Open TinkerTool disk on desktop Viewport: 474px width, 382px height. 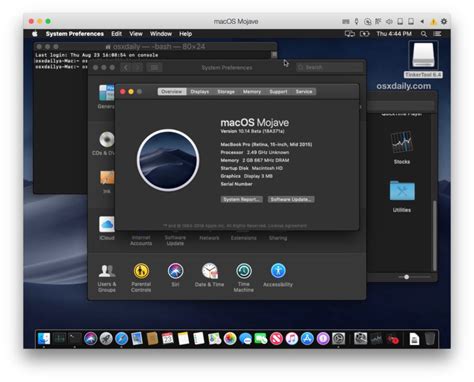click(x=423, y=60)
